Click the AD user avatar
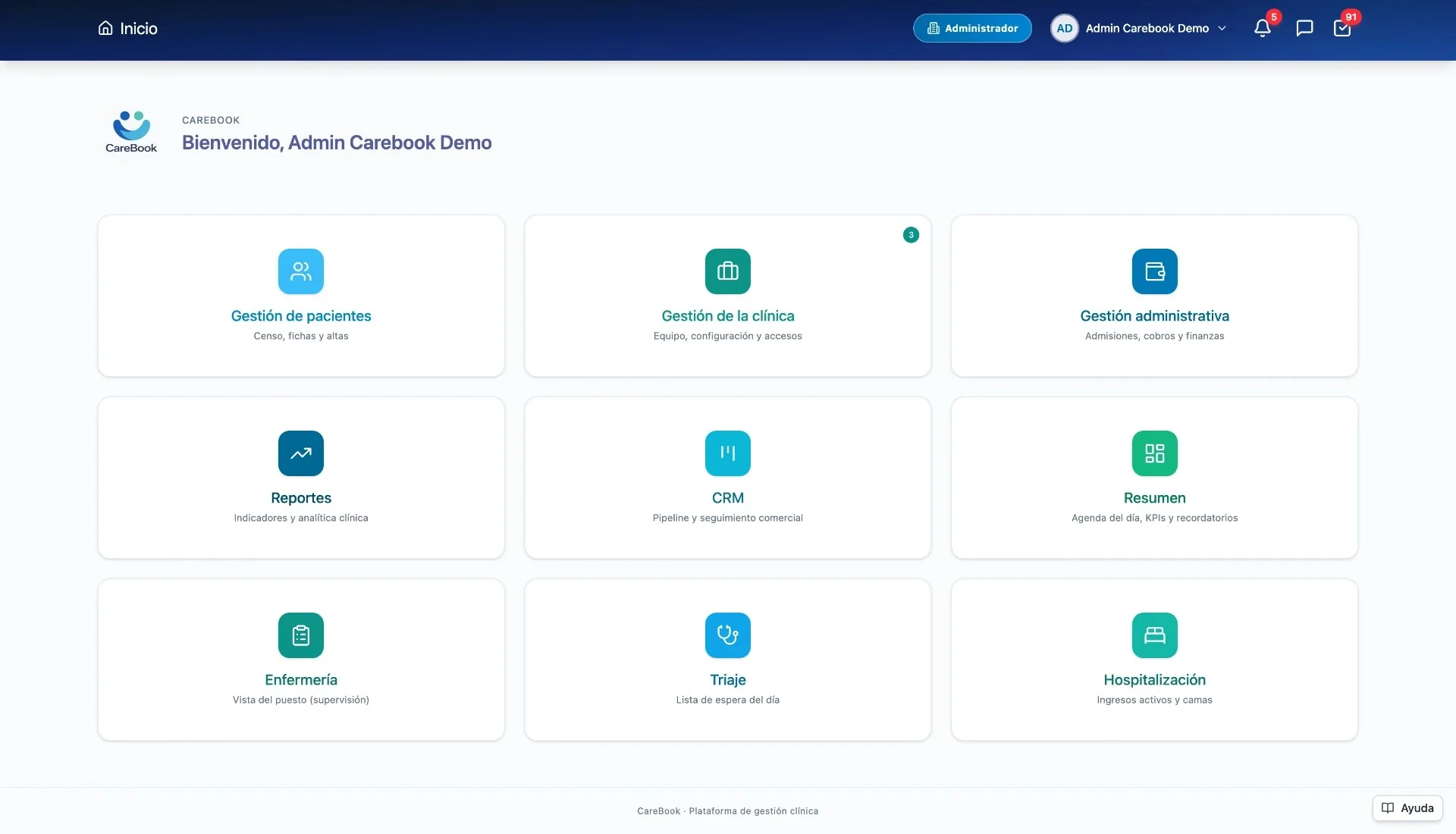Screen dimensions: 1456x834 coord(1064,28)
